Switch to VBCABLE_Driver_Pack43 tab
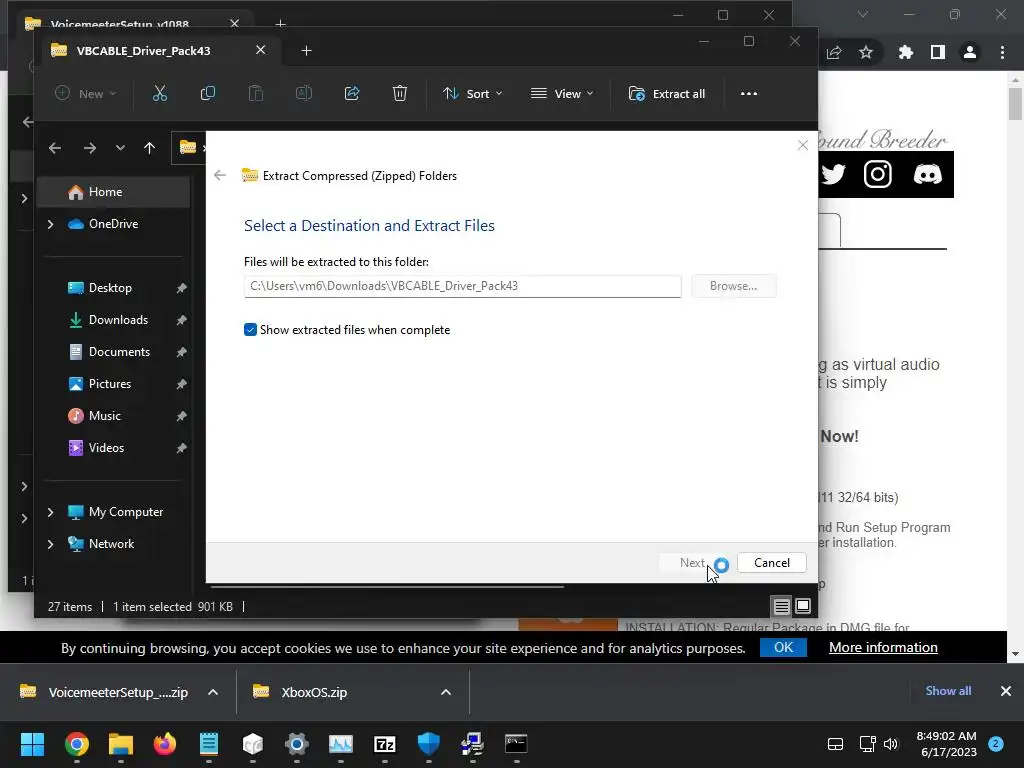1024x768 pixels. click(x=144, y=50)
